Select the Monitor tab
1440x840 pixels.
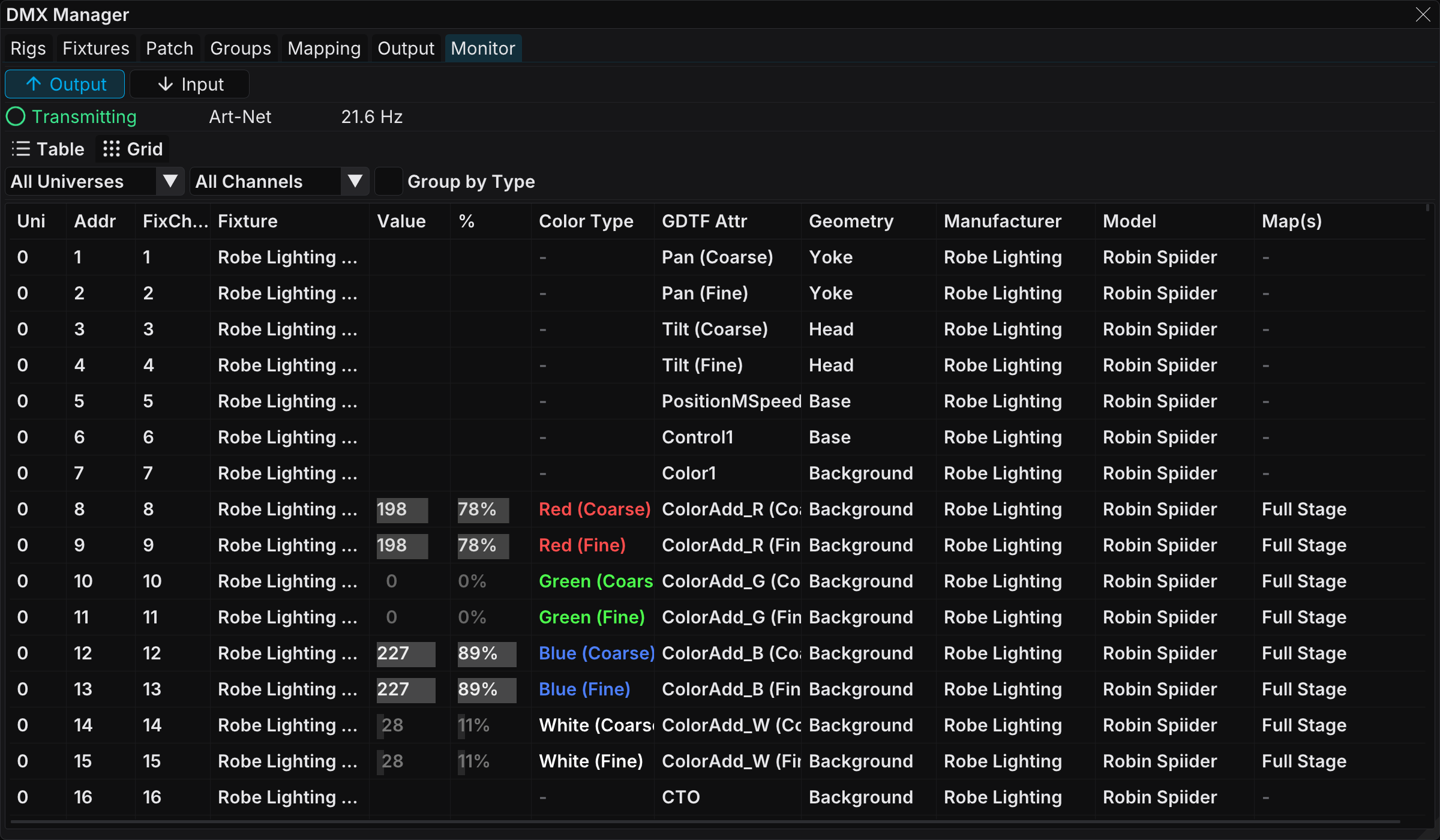click(x=483, y=49)
